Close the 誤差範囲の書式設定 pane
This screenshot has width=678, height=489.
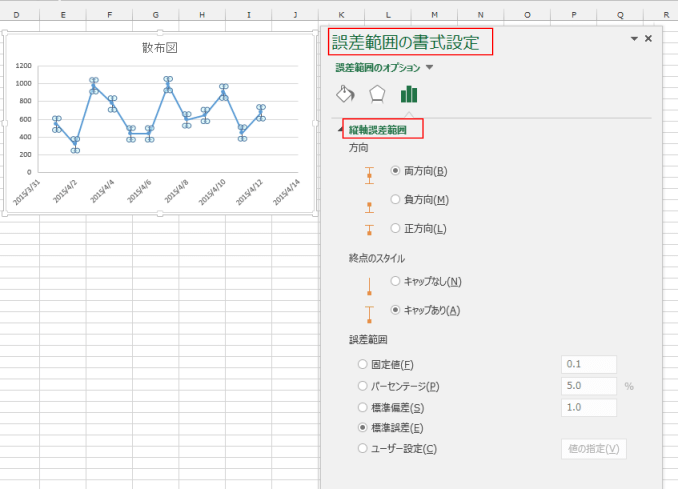[648, 38]
